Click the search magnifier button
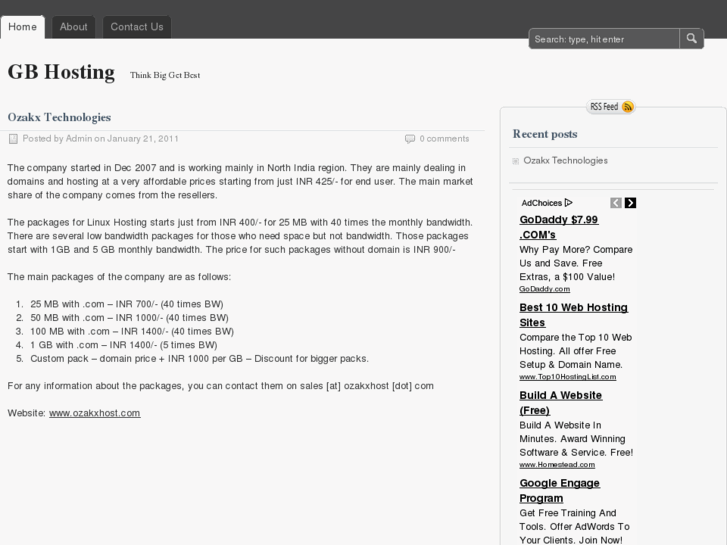This screenshot has width=727, height=545. (691, 39)
